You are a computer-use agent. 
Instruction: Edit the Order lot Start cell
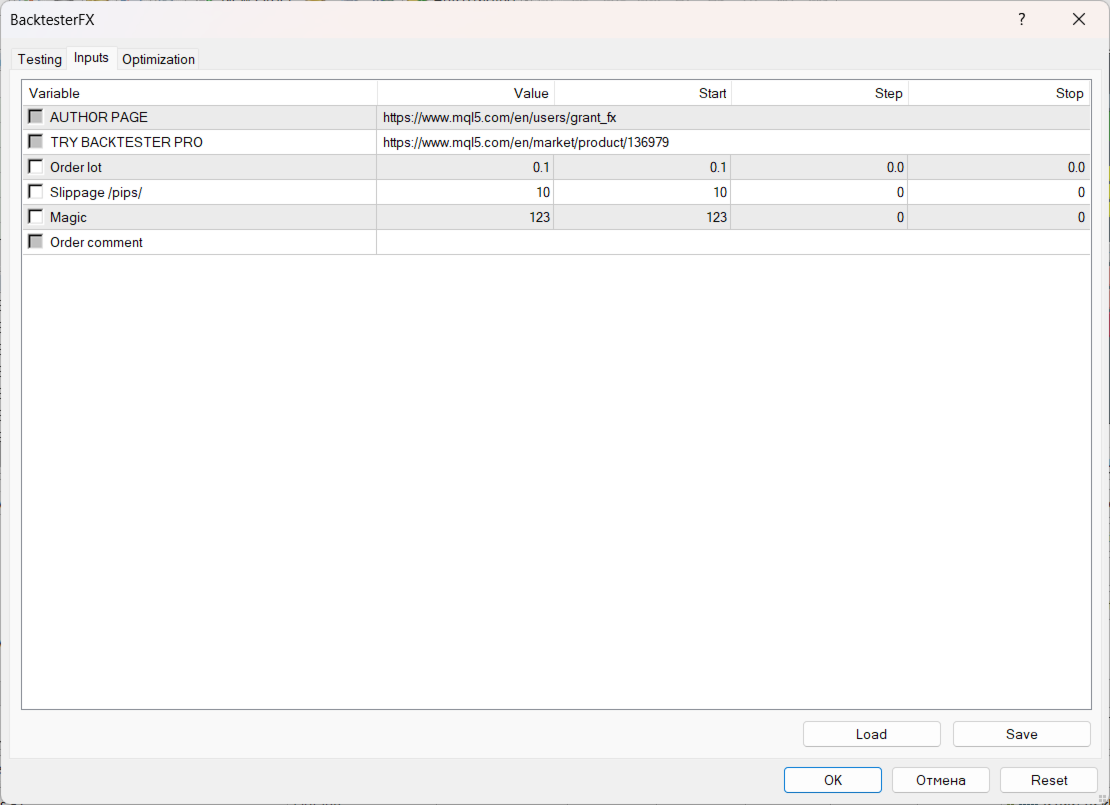click(642, 167)
